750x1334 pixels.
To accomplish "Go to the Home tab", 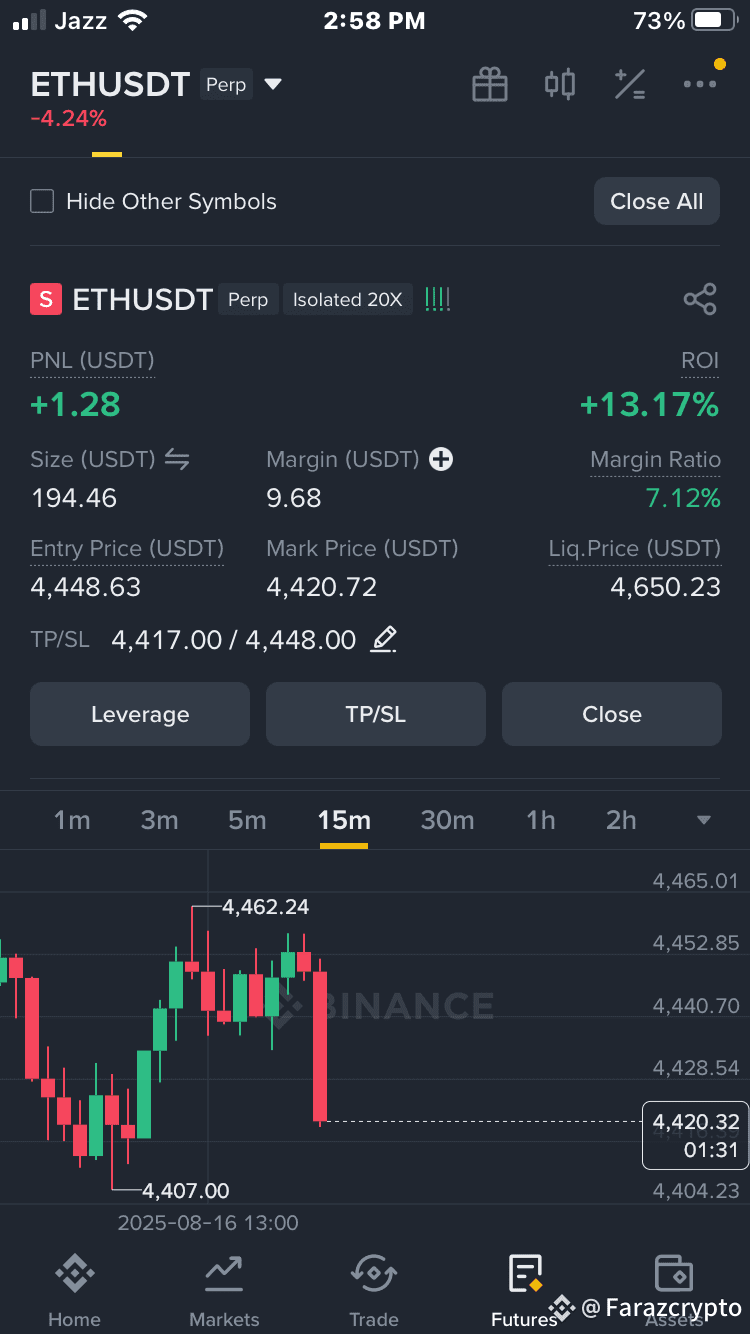I will tap(74, 1292).
